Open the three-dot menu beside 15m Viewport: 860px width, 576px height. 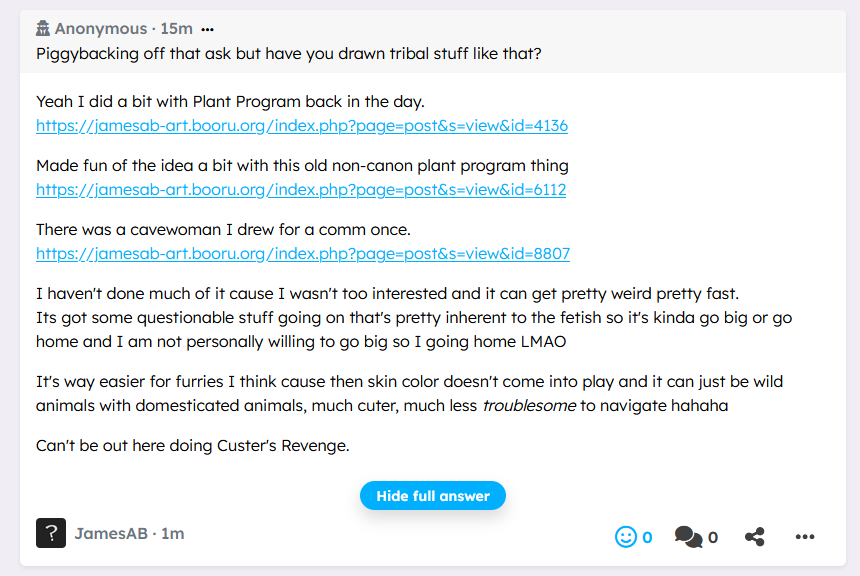tap(207, 30)
